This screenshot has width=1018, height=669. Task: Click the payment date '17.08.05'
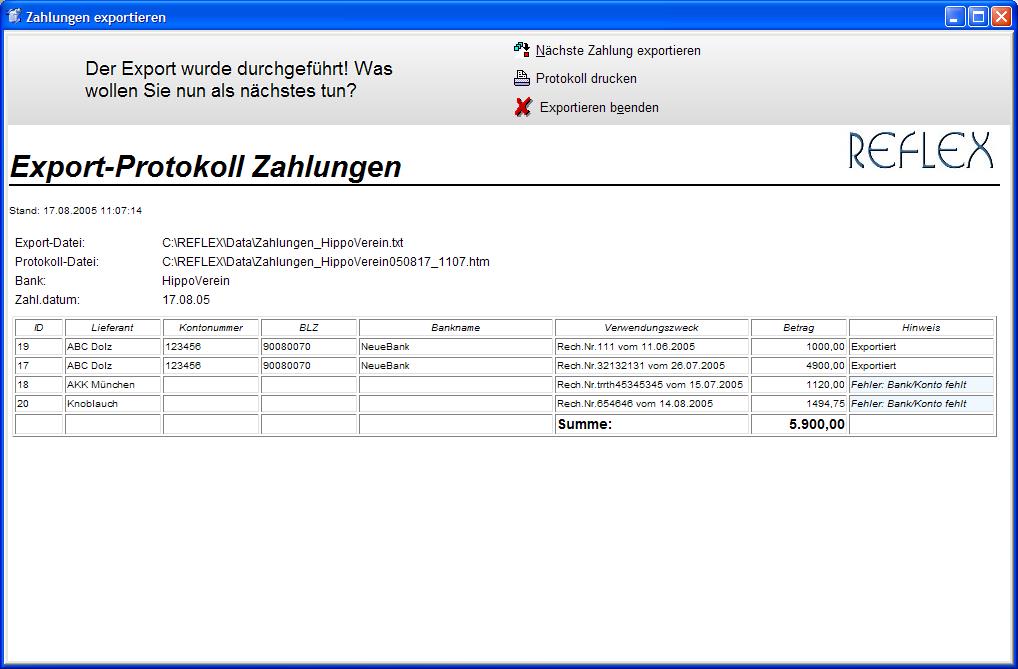click(186, 300)
